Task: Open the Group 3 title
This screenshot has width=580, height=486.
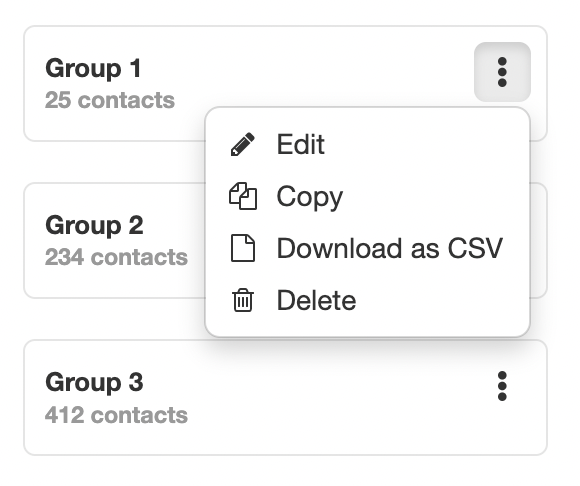Action: pos(94,382)
